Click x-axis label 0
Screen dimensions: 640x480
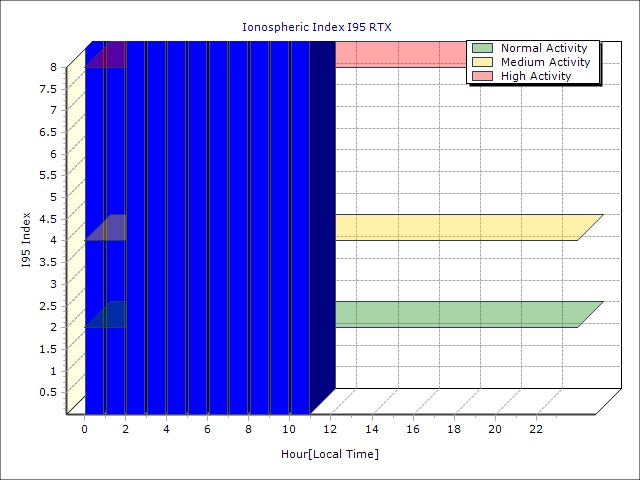tap(84, 429)
